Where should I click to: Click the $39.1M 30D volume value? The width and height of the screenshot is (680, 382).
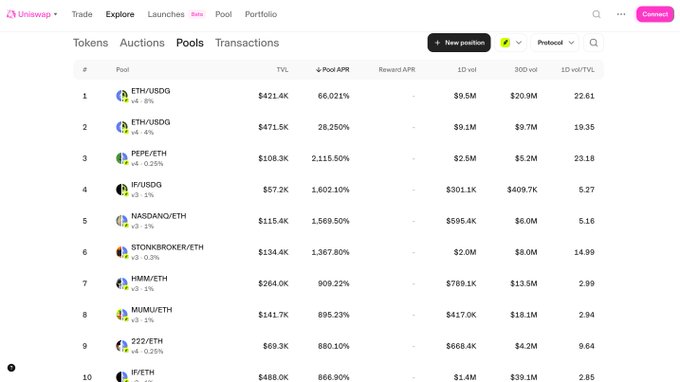(x=524, y=377)
